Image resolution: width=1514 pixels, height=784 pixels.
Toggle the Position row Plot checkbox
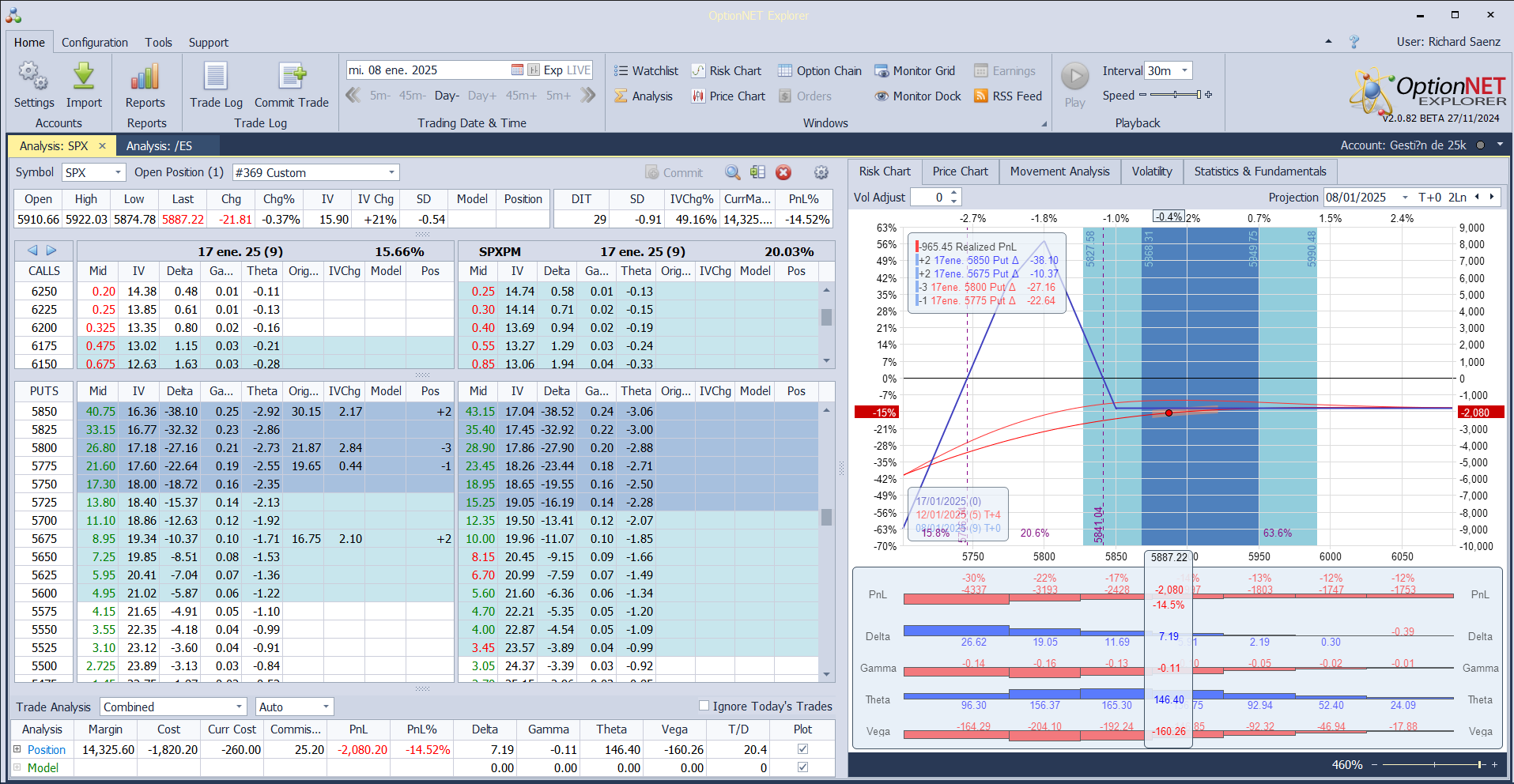(x=803, y=749)
